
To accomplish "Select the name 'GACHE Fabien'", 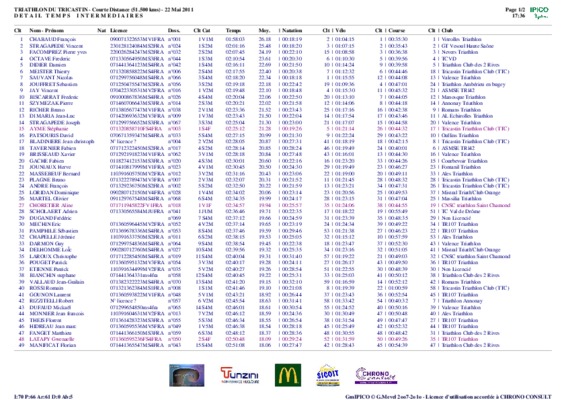I will 46,161.
